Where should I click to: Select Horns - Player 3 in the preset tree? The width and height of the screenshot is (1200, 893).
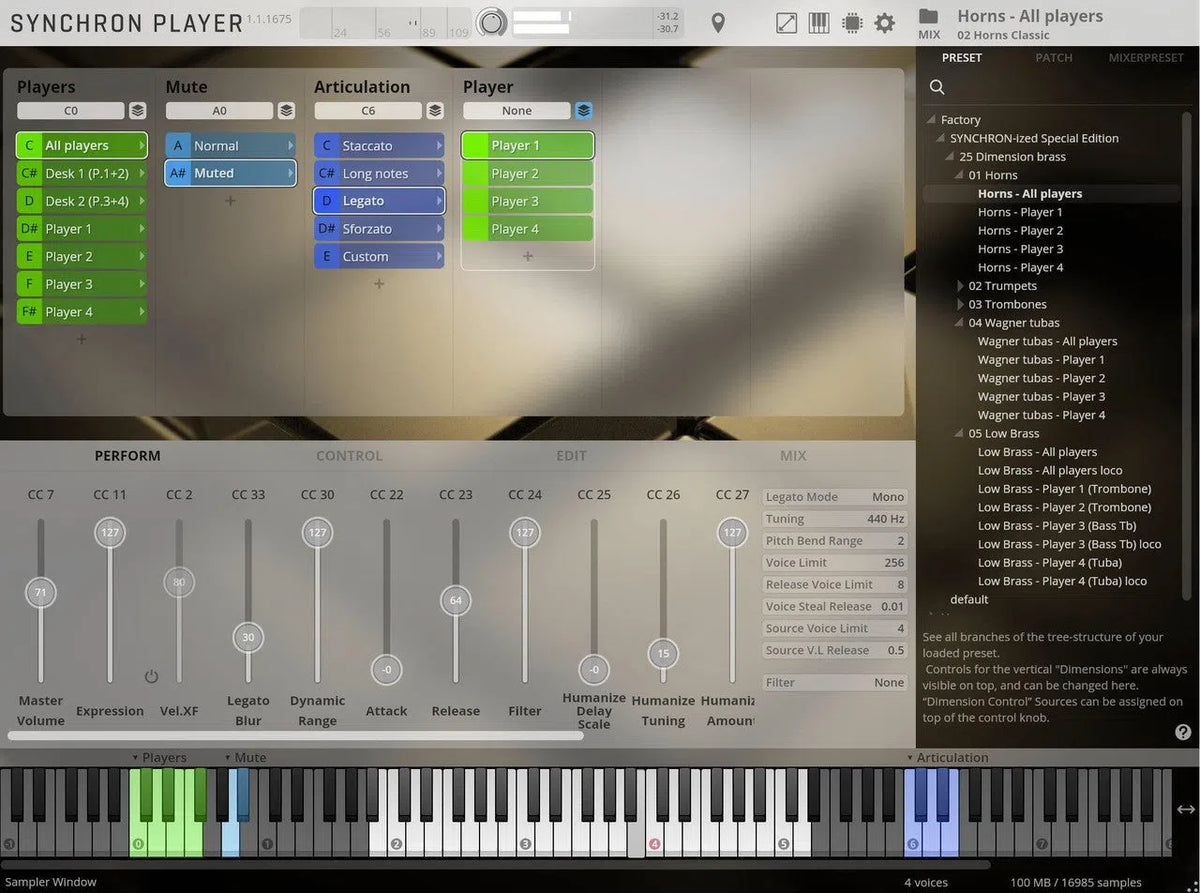[x=1021, y=249]
